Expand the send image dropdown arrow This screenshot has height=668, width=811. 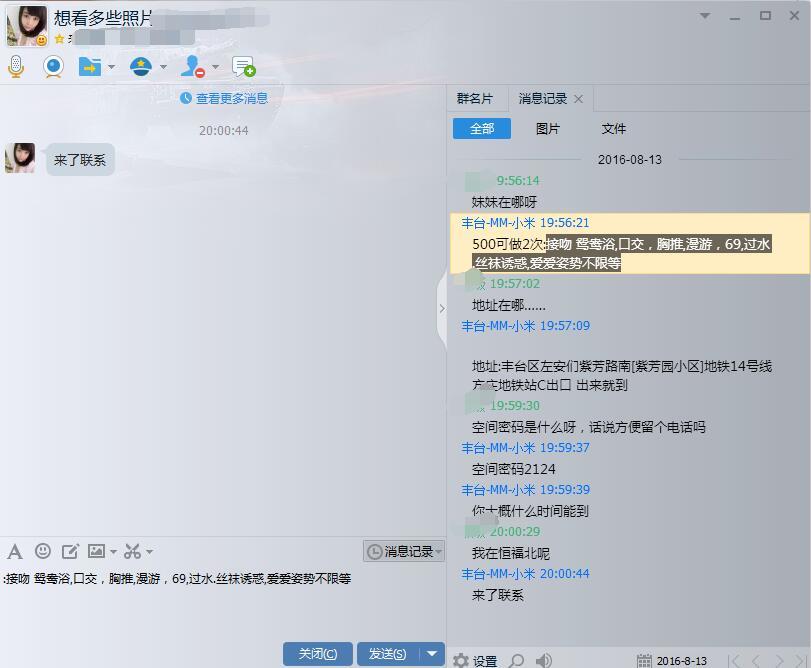click(x=113, y=552)
